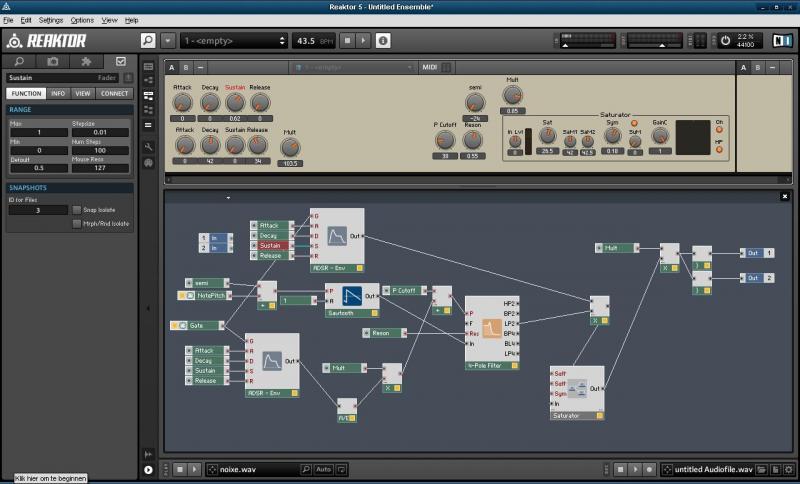Open the Help menu

click(x=131, y=20)
